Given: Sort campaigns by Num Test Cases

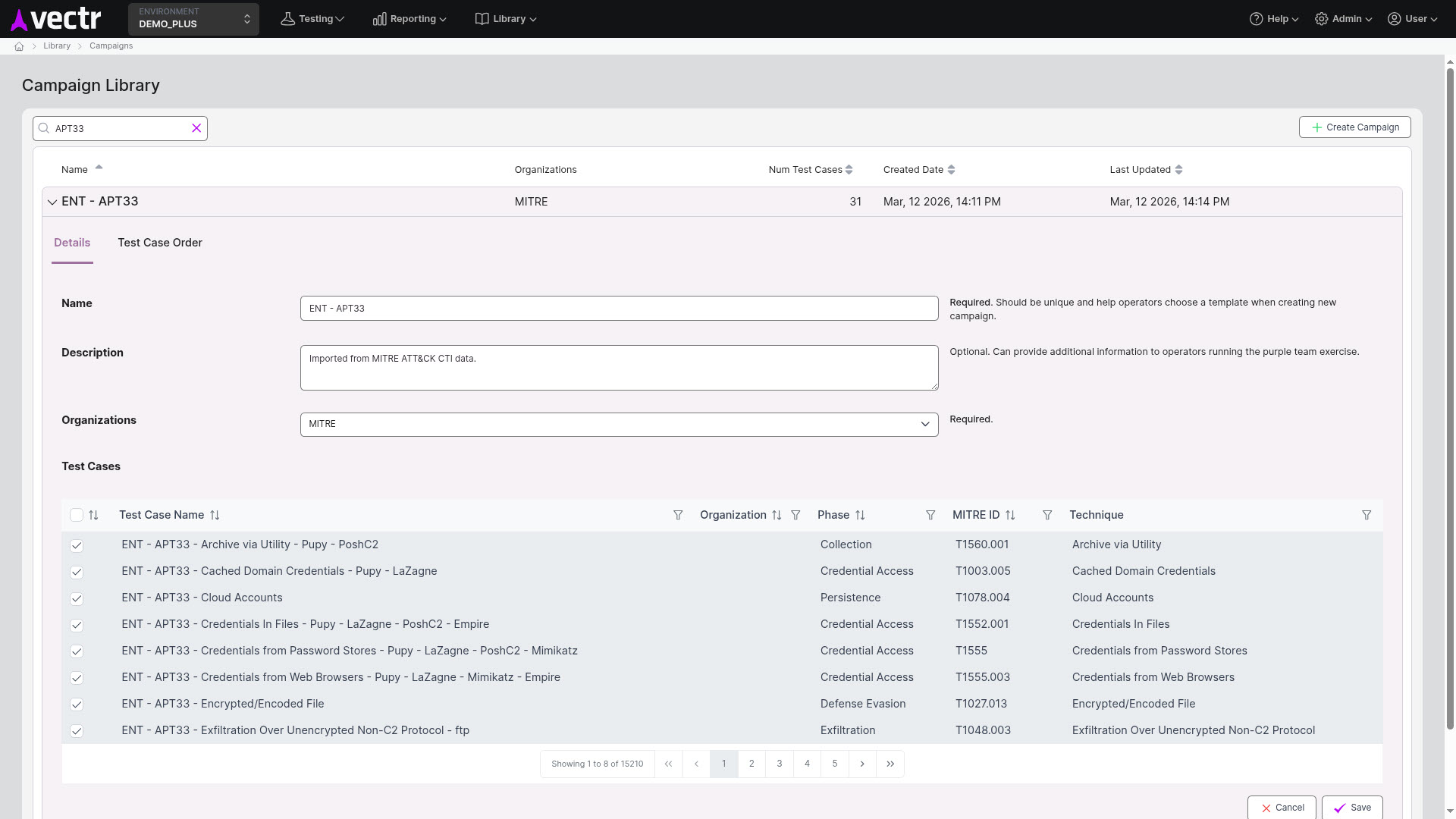Looking at the screenshot, I should [849, 170].
